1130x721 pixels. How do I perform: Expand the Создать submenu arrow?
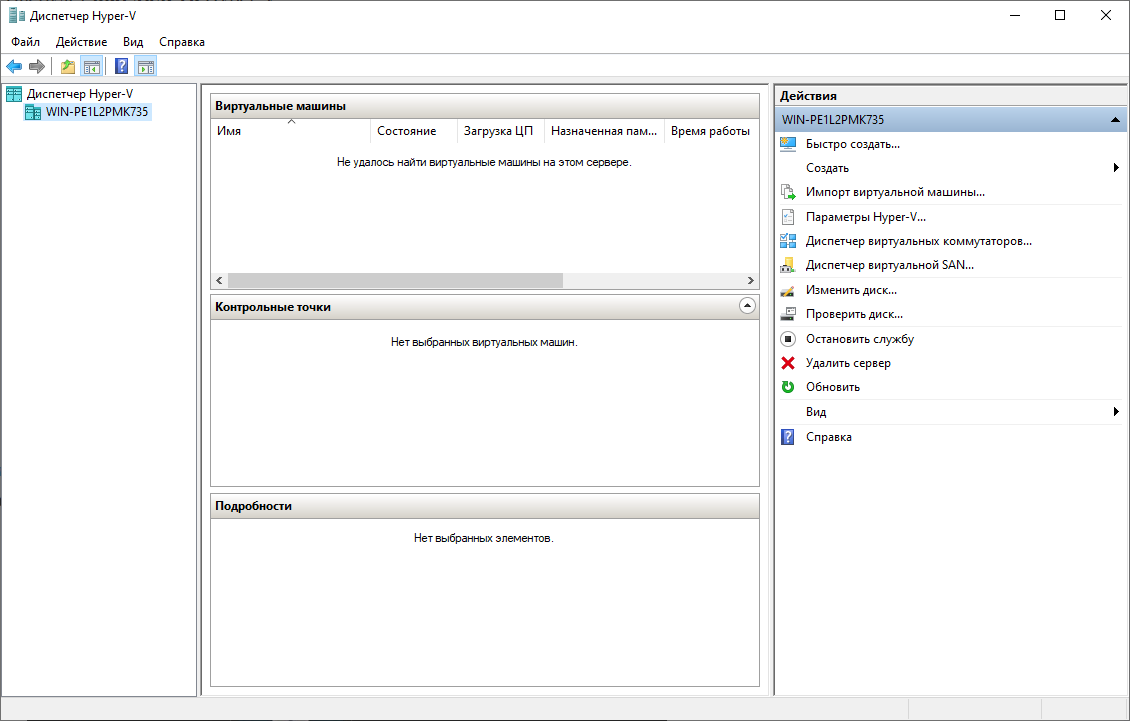(x=1116, y=168)
